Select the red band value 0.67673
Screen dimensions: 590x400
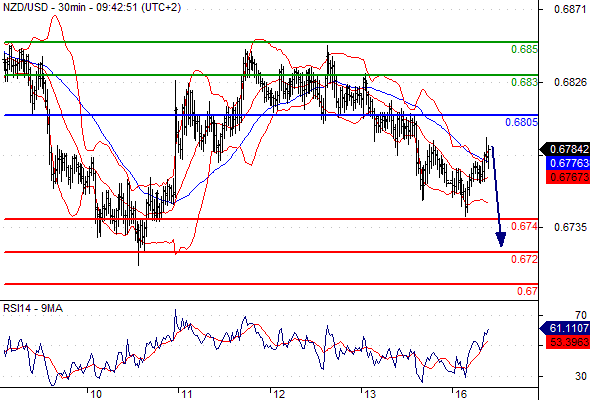point(568,177)
